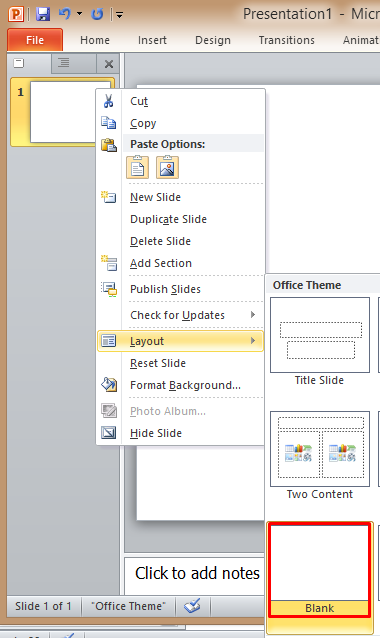The width and height of the screenshot is (380, 638).
Task: Expand Customize Quick Access Toolbar dropdown
Action: click(x=120, y=15)
